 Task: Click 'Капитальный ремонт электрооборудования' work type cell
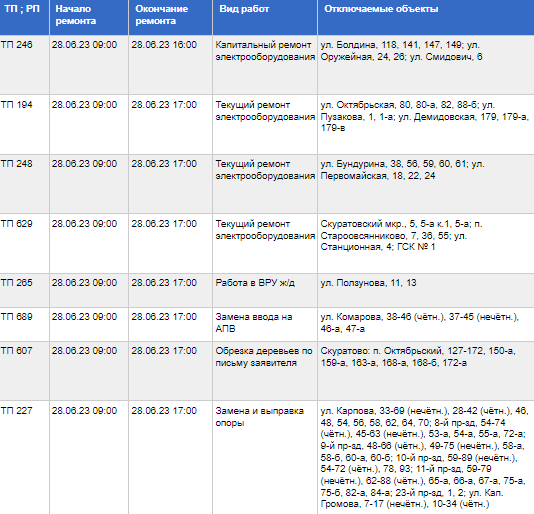(x=265, y=65)
